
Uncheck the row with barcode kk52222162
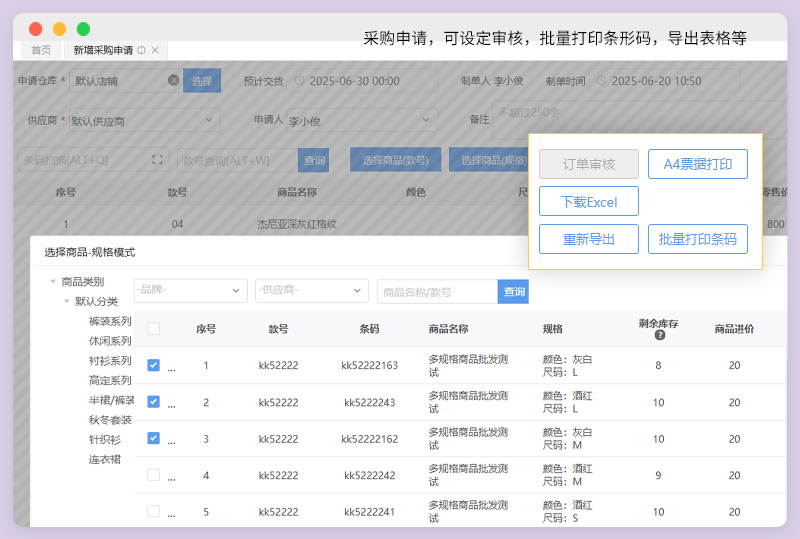pyautogui.click(x=154, y=438)
